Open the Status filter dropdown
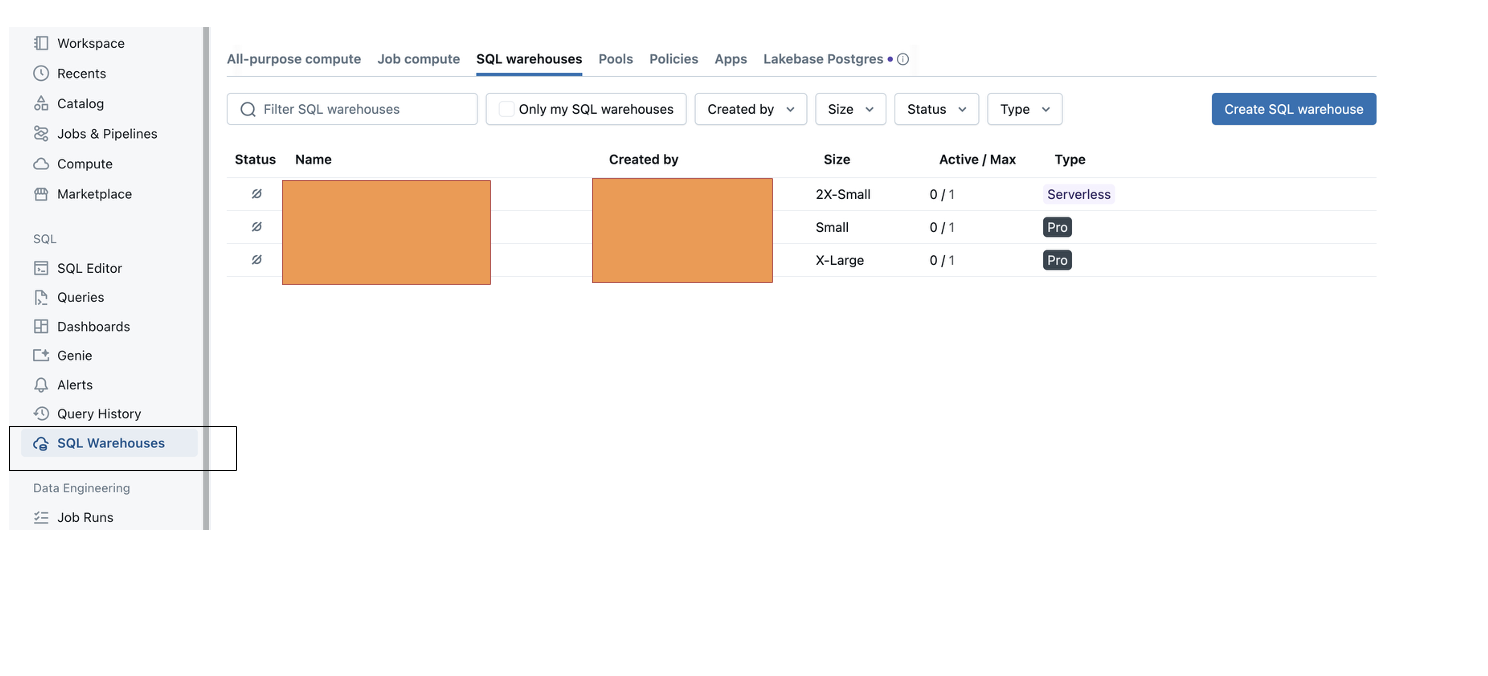1488x676 pixels. (936, 108)
